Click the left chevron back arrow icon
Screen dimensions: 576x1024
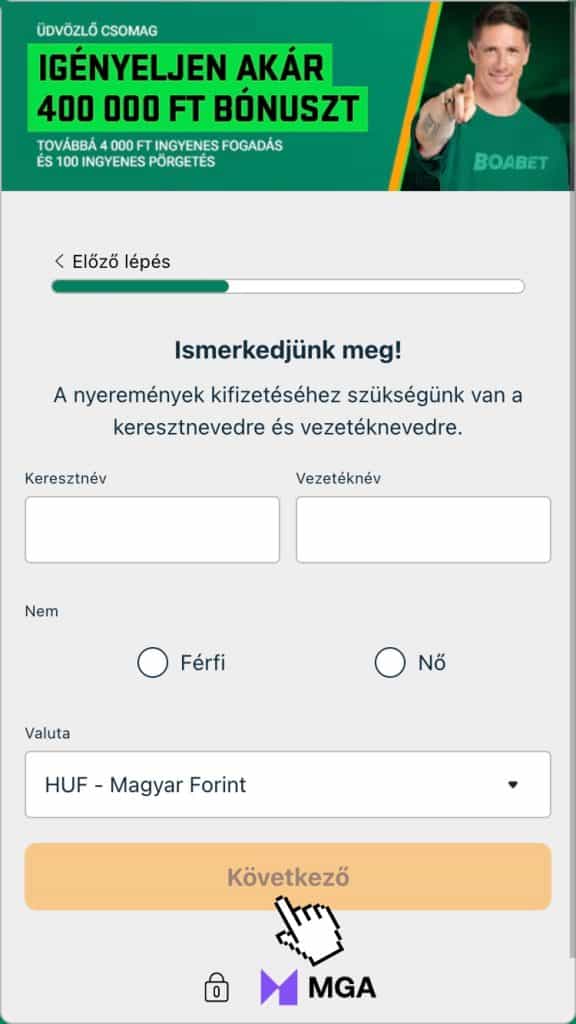point(57,260)
